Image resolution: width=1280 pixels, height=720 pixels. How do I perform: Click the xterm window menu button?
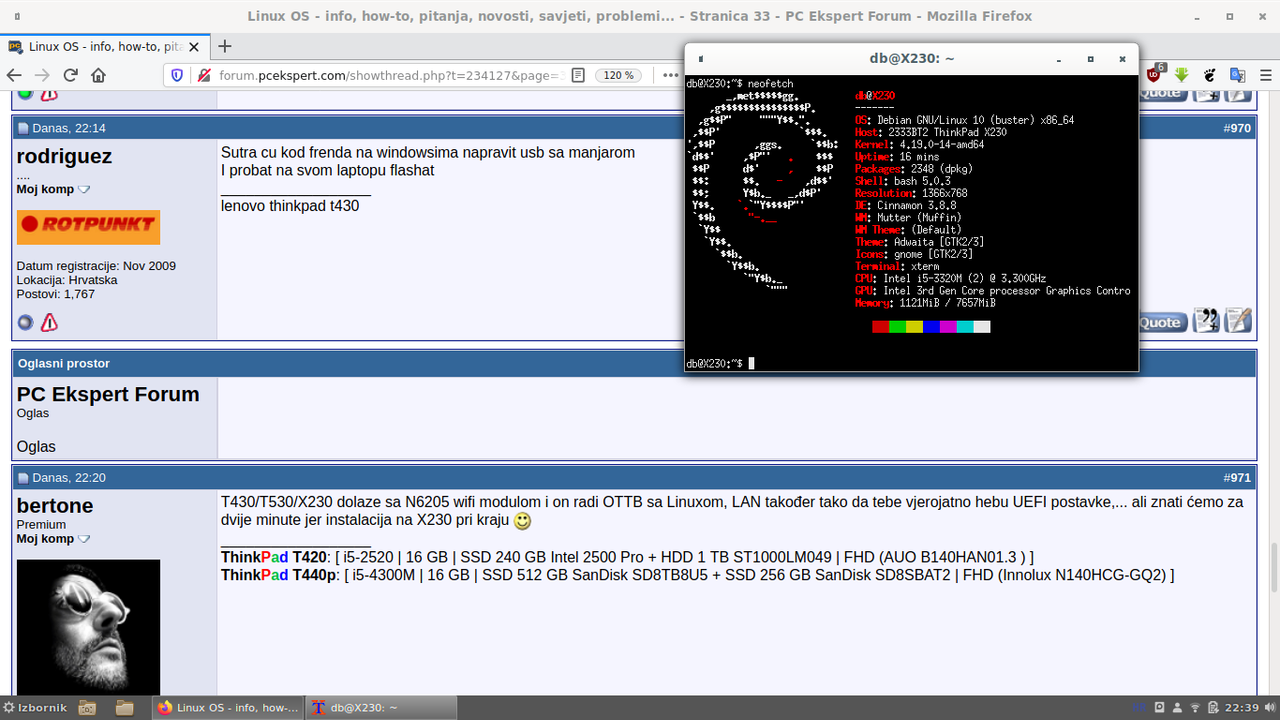pyautogui.click(x=700, y=59)
